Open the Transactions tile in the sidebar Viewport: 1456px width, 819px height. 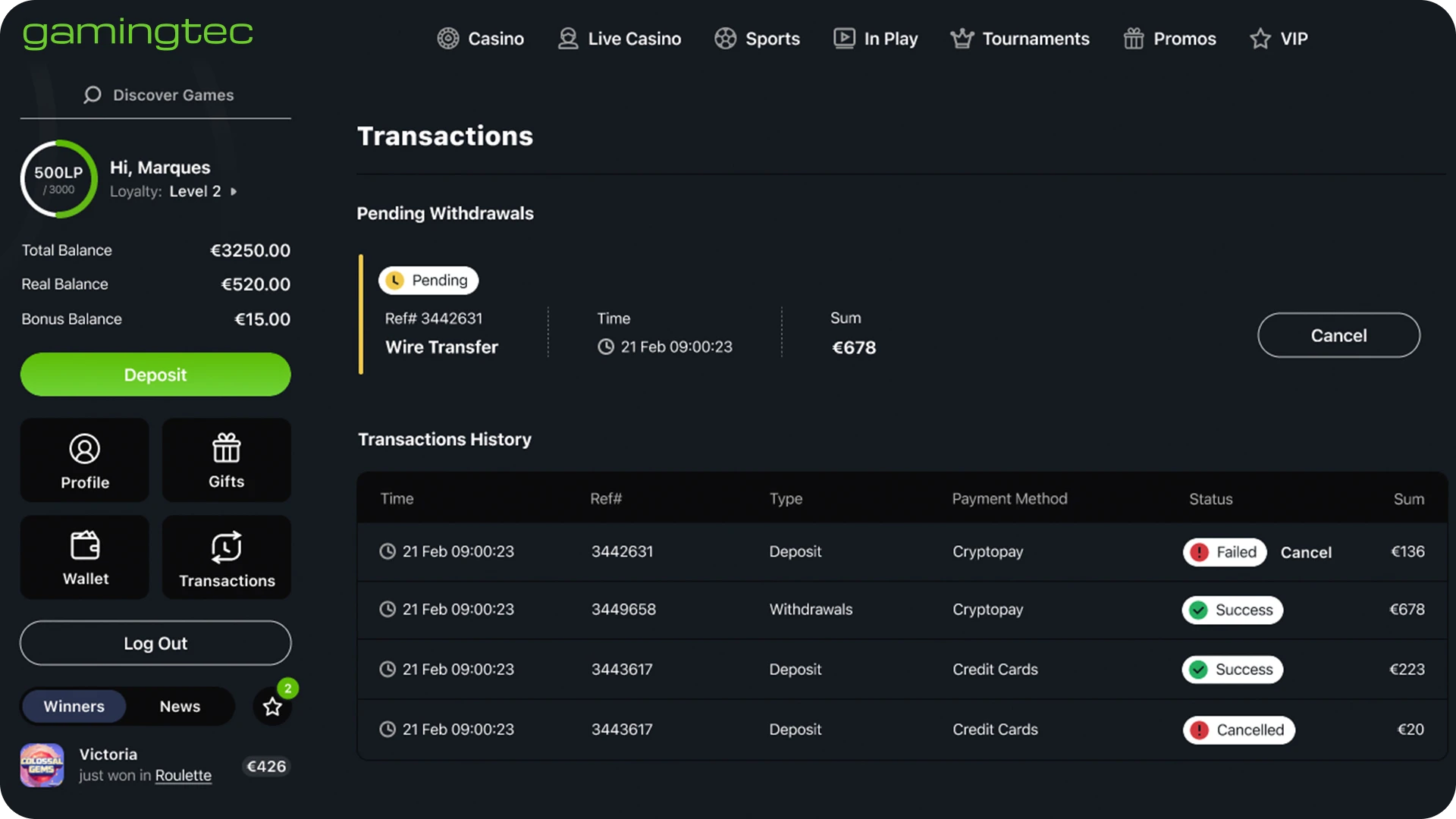click(x=226, y=557)
